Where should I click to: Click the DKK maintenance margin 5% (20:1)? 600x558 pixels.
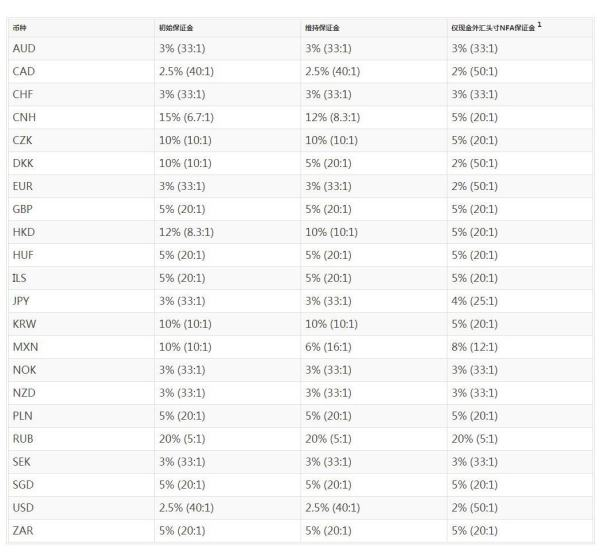329,163
